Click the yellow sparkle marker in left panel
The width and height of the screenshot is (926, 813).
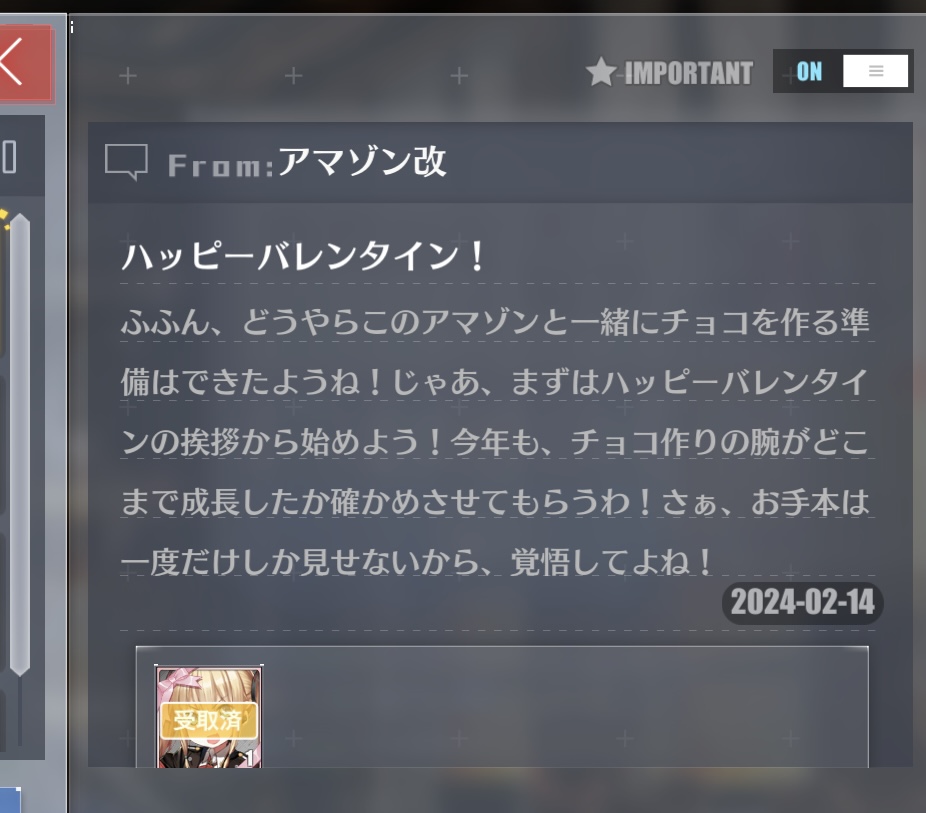tap(5, 219)
